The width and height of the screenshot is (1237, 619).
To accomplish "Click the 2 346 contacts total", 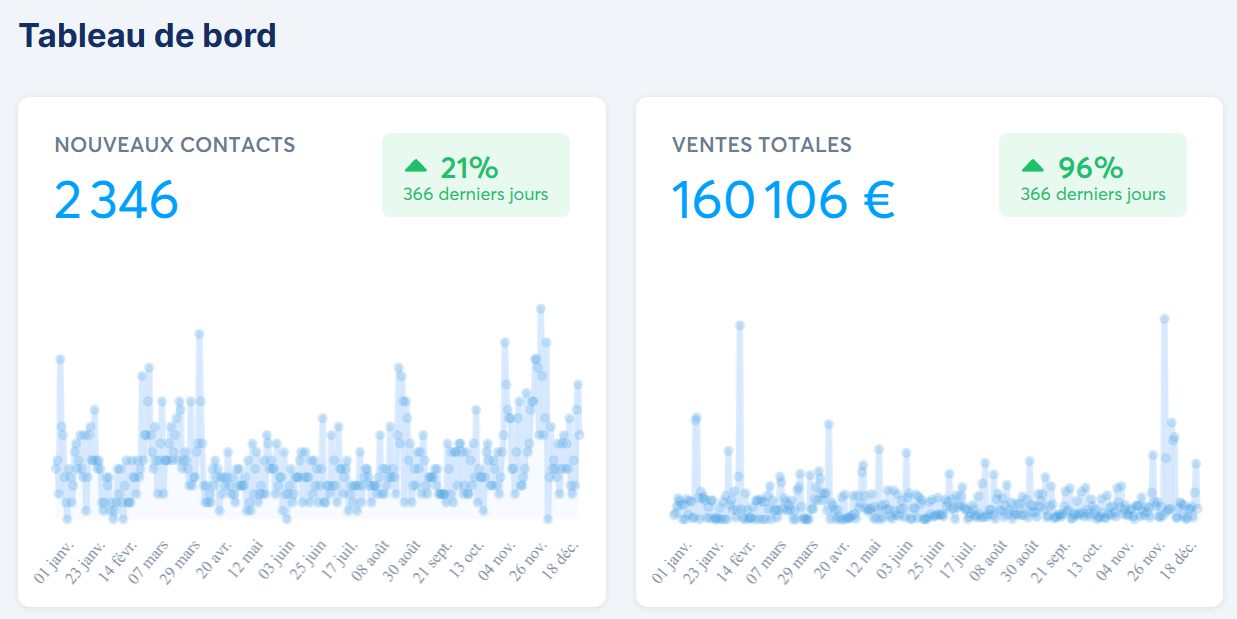I will coord(117,200).
